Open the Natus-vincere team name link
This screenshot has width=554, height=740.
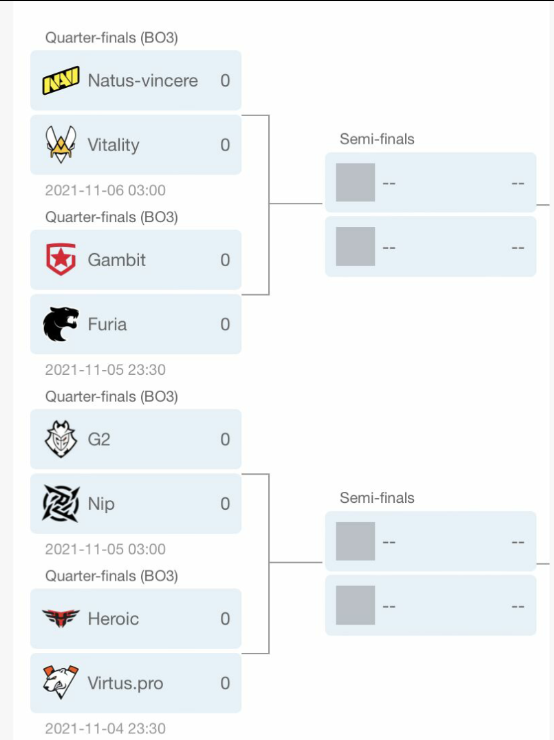143,81
